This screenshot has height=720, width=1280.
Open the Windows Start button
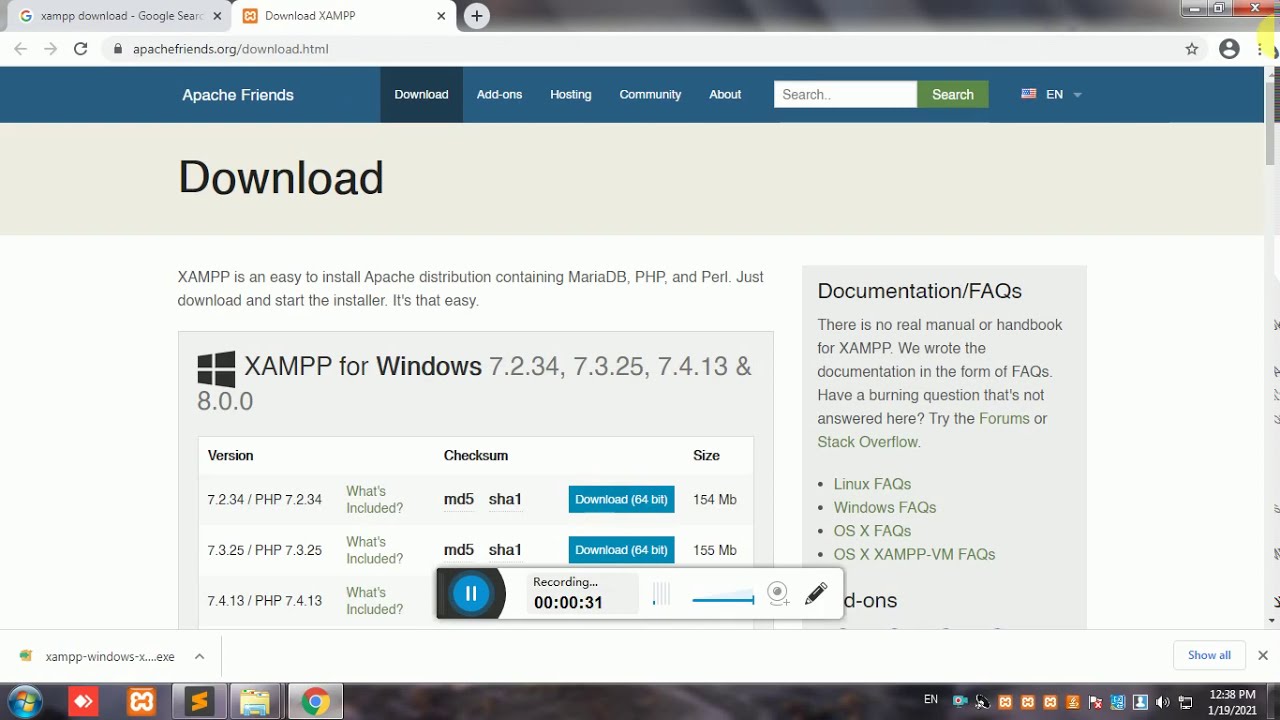pos(25,702)
